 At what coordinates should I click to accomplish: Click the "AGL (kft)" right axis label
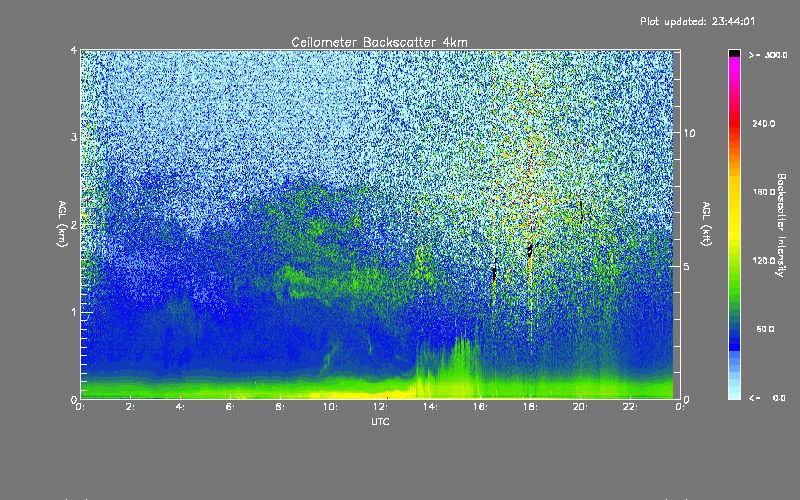[707, 224]
